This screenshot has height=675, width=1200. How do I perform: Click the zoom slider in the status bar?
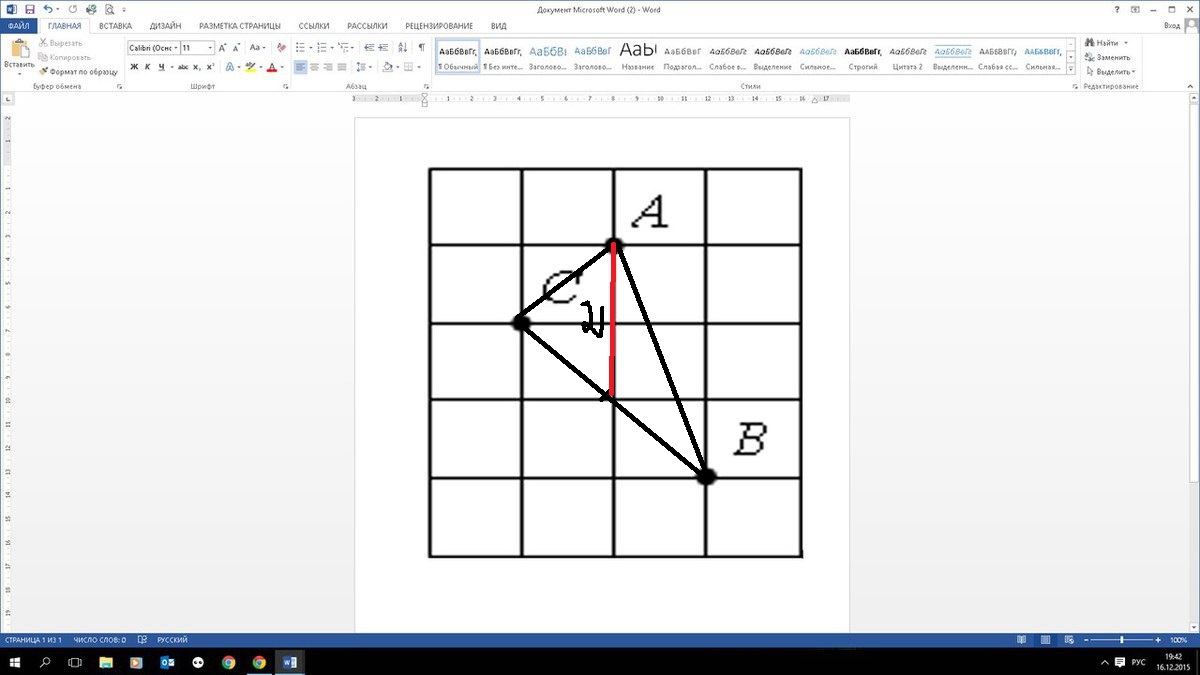[1122, 639]
